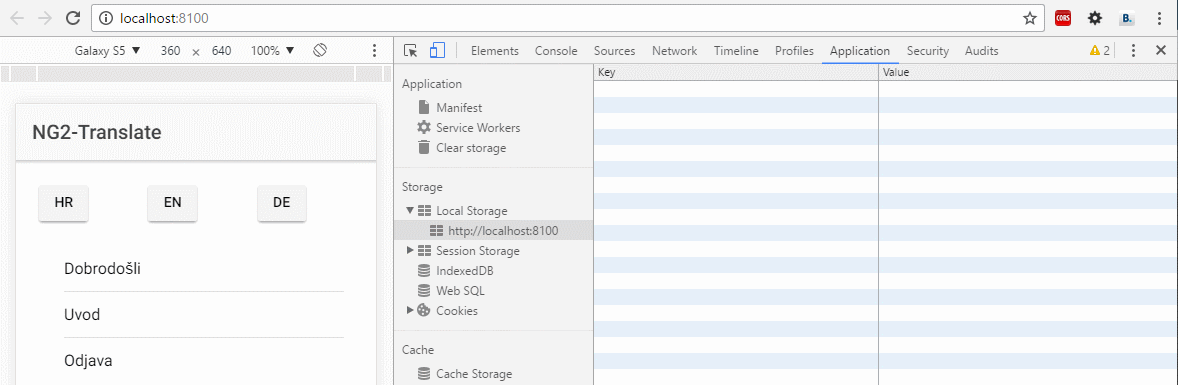The width and height of the screenshot is (1178, 385).
Task: Click the NG2-Translate card header
Action: pos(195,132)
